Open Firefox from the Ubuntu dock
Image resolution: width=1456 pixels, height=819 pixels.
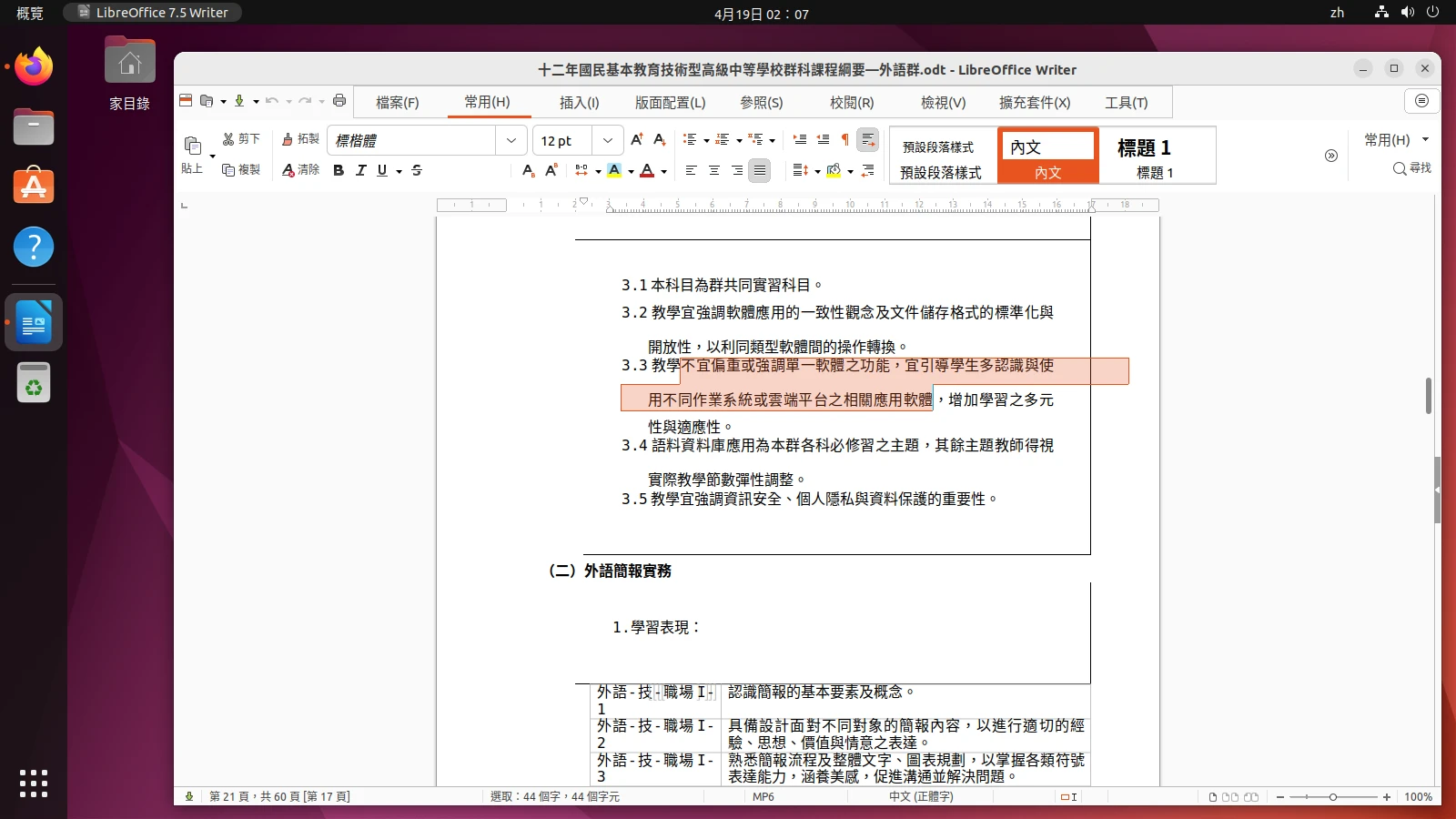tap(34, 66)
